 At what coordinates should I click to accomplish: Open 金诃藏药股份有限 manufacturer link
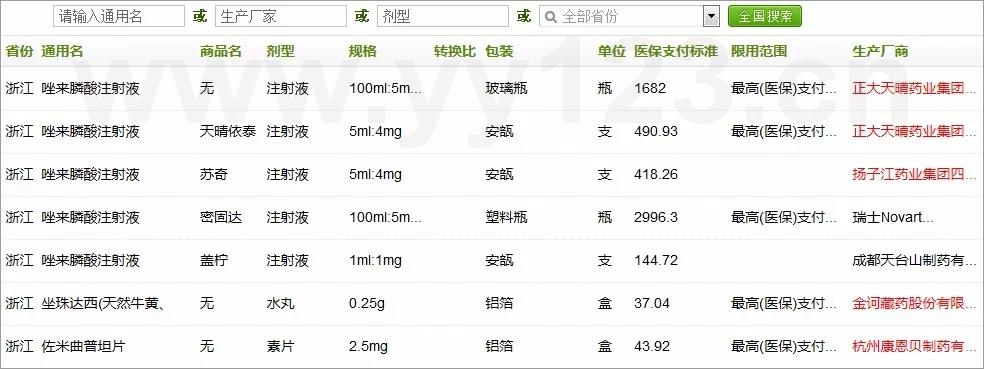(909, 303)
